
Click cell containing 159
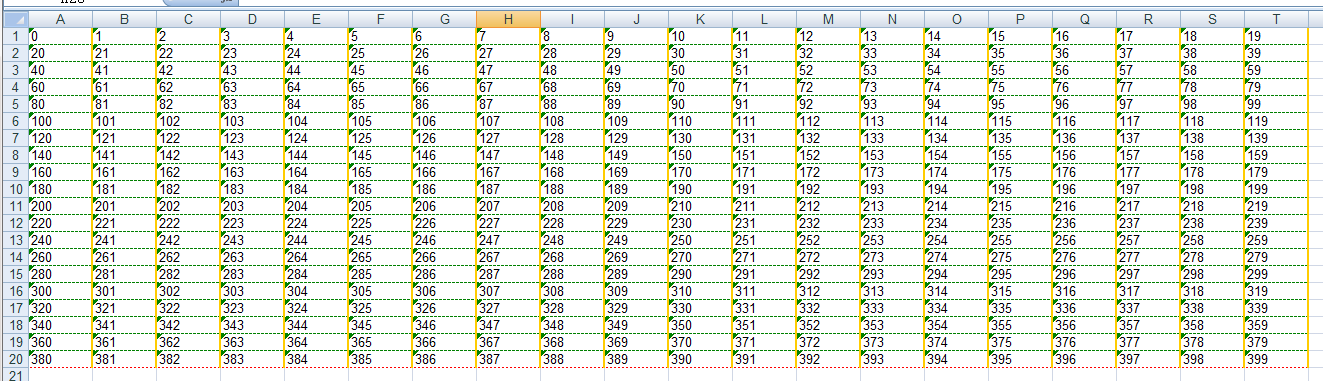pyautogui.click(x=1276, y=155)
